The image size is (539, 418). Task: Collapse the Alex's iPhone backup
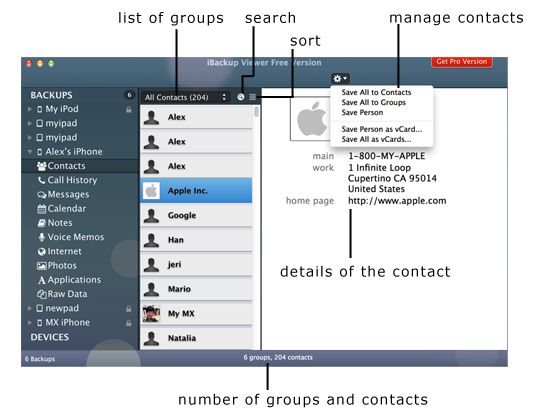tap(30, 152)
